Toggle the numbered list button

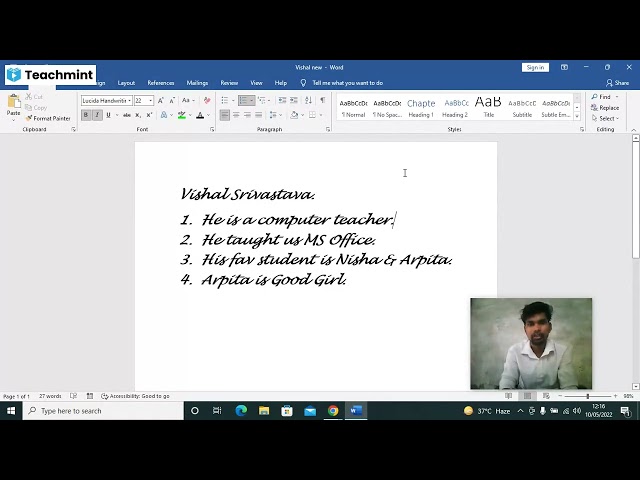[x=244, y=100]
